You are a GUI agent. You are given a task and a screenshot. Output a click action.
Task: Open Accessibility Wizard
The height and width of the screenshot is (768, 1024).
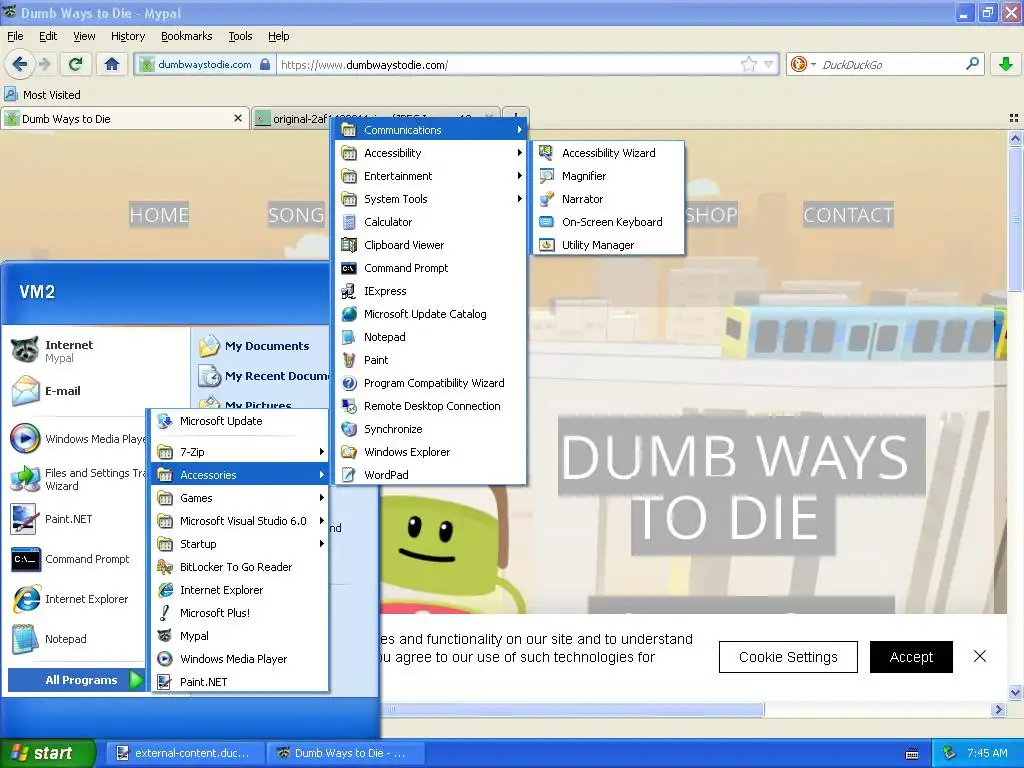609,153
